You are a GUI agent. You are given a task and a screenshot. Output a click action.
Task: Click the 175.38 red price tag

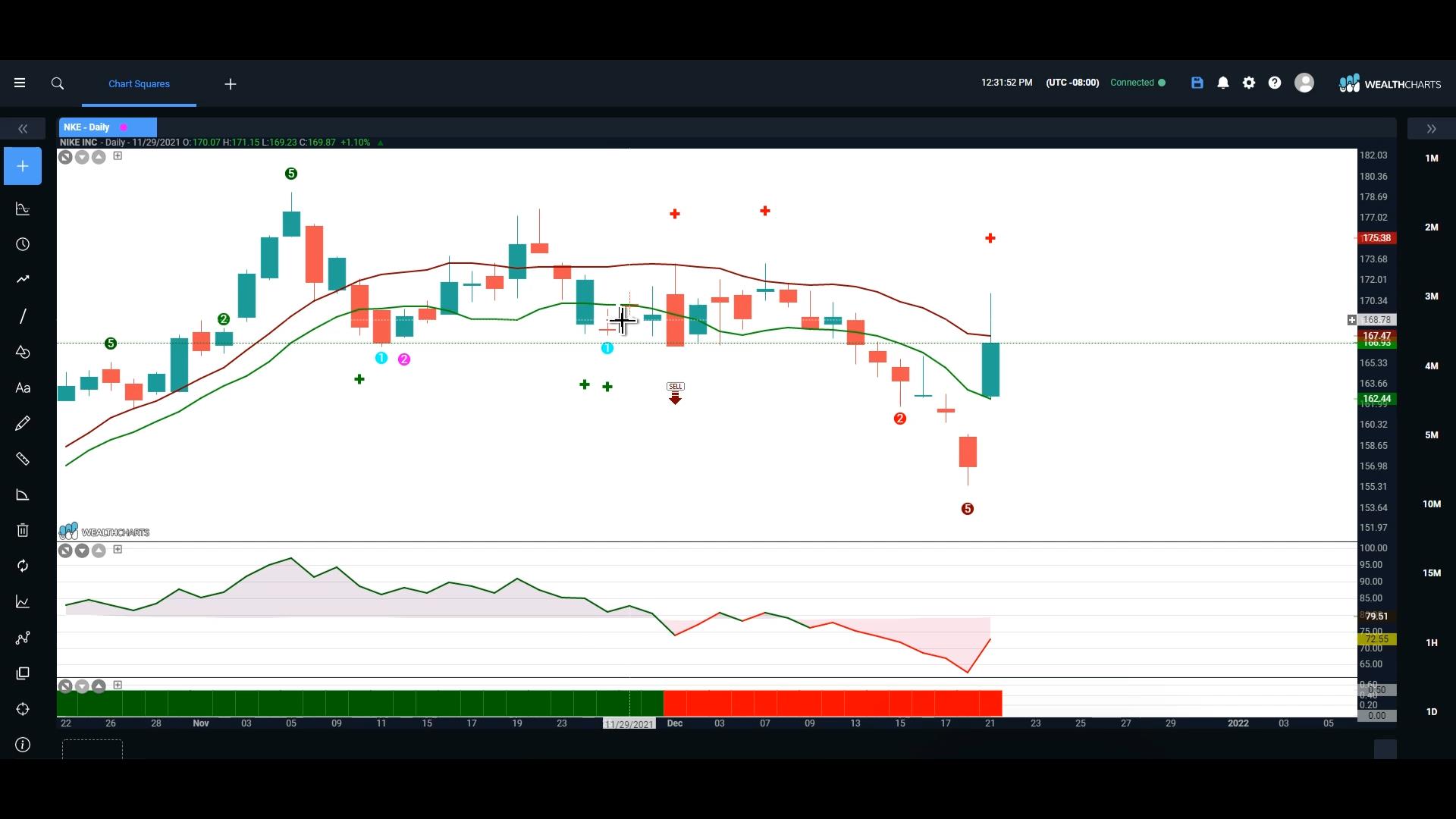[x=1376, y=238]
